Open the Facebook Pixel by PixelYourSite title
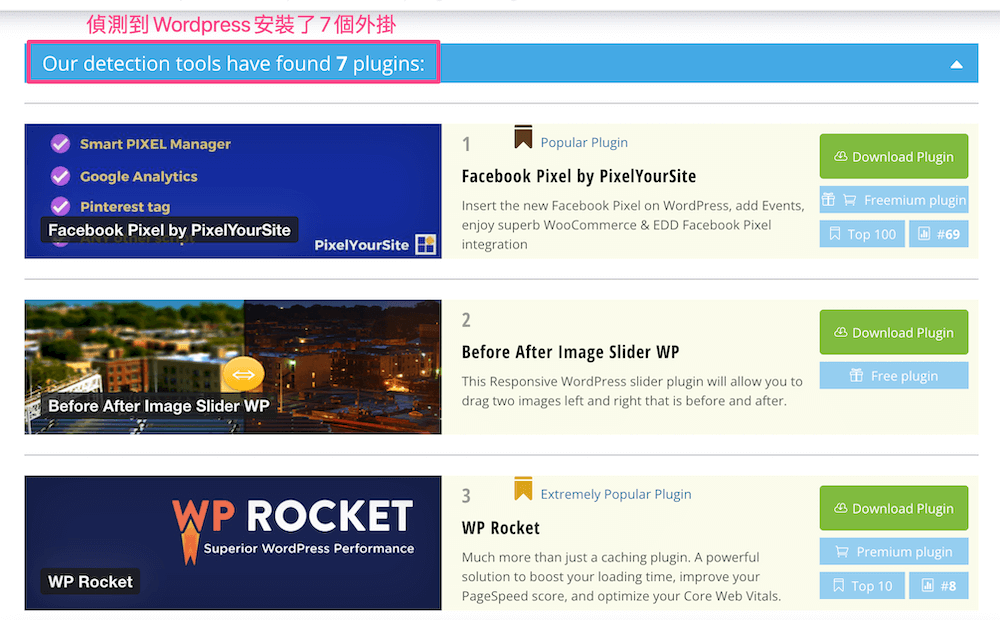1000x620 pixels. 579,176
